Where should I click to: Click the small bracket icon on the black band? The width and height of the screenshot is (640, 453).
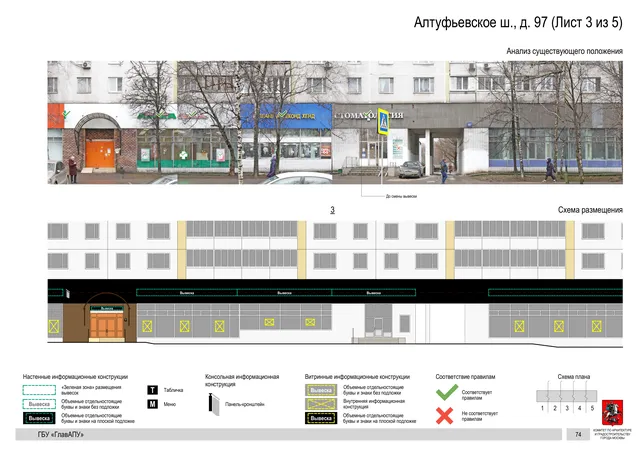[68, 293]
